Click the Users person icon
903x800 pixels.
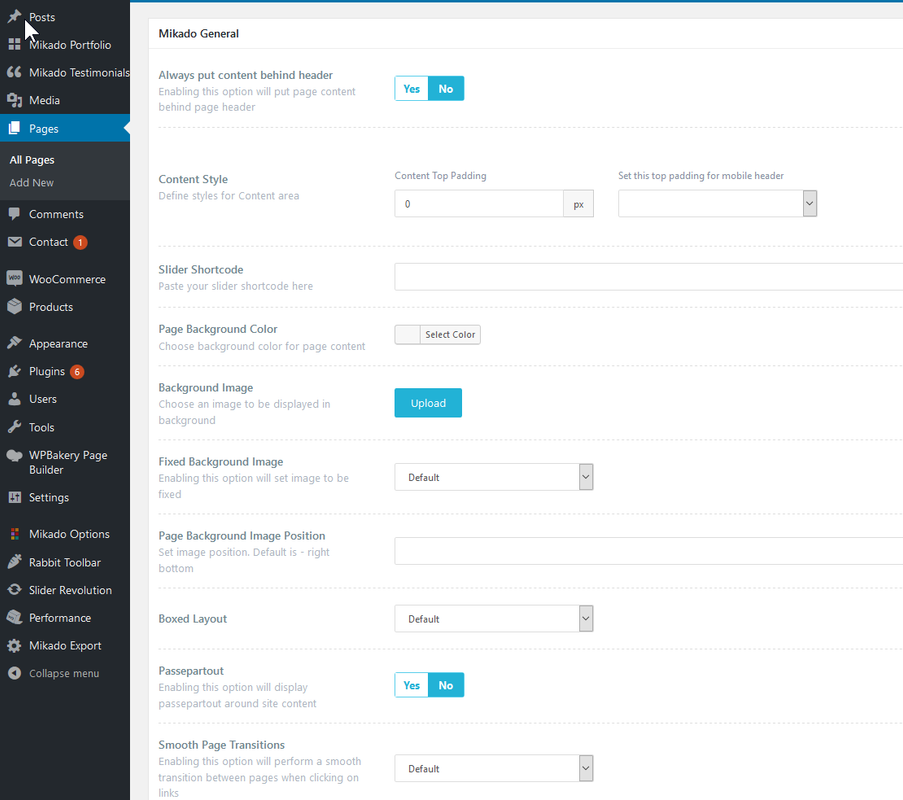point(14,399)
